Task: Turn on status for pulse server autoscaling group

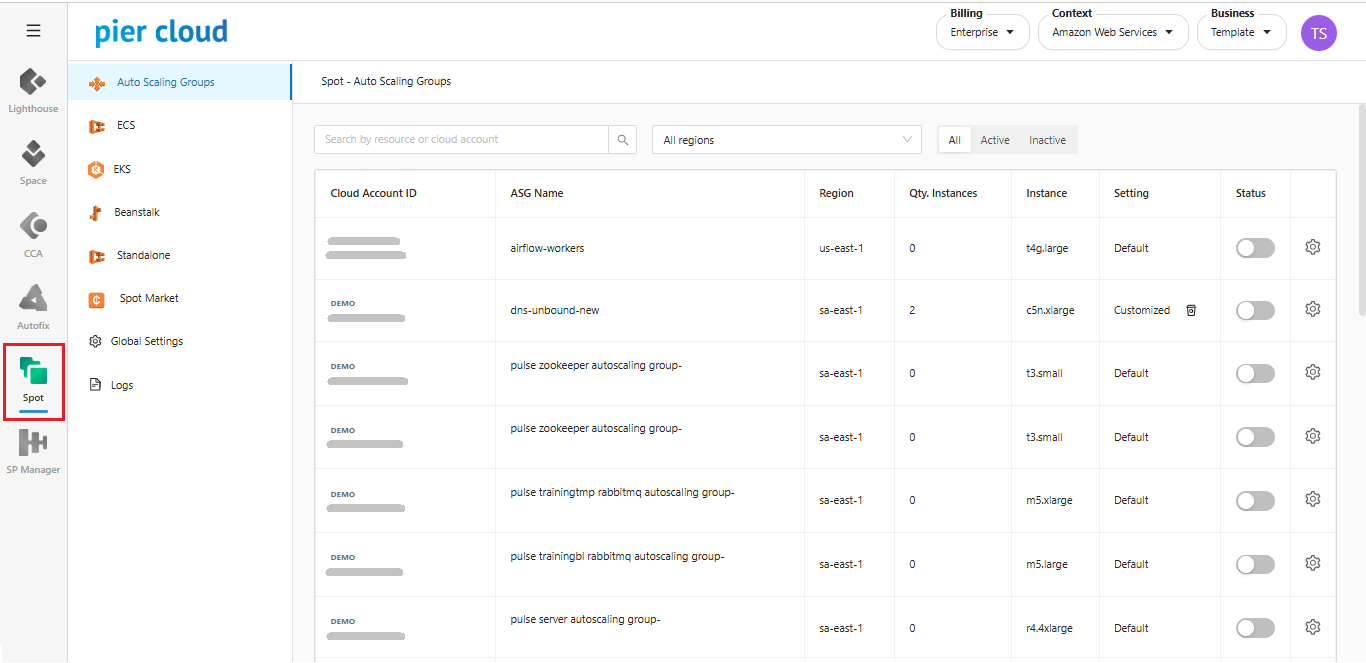Action: [1255, 628]
